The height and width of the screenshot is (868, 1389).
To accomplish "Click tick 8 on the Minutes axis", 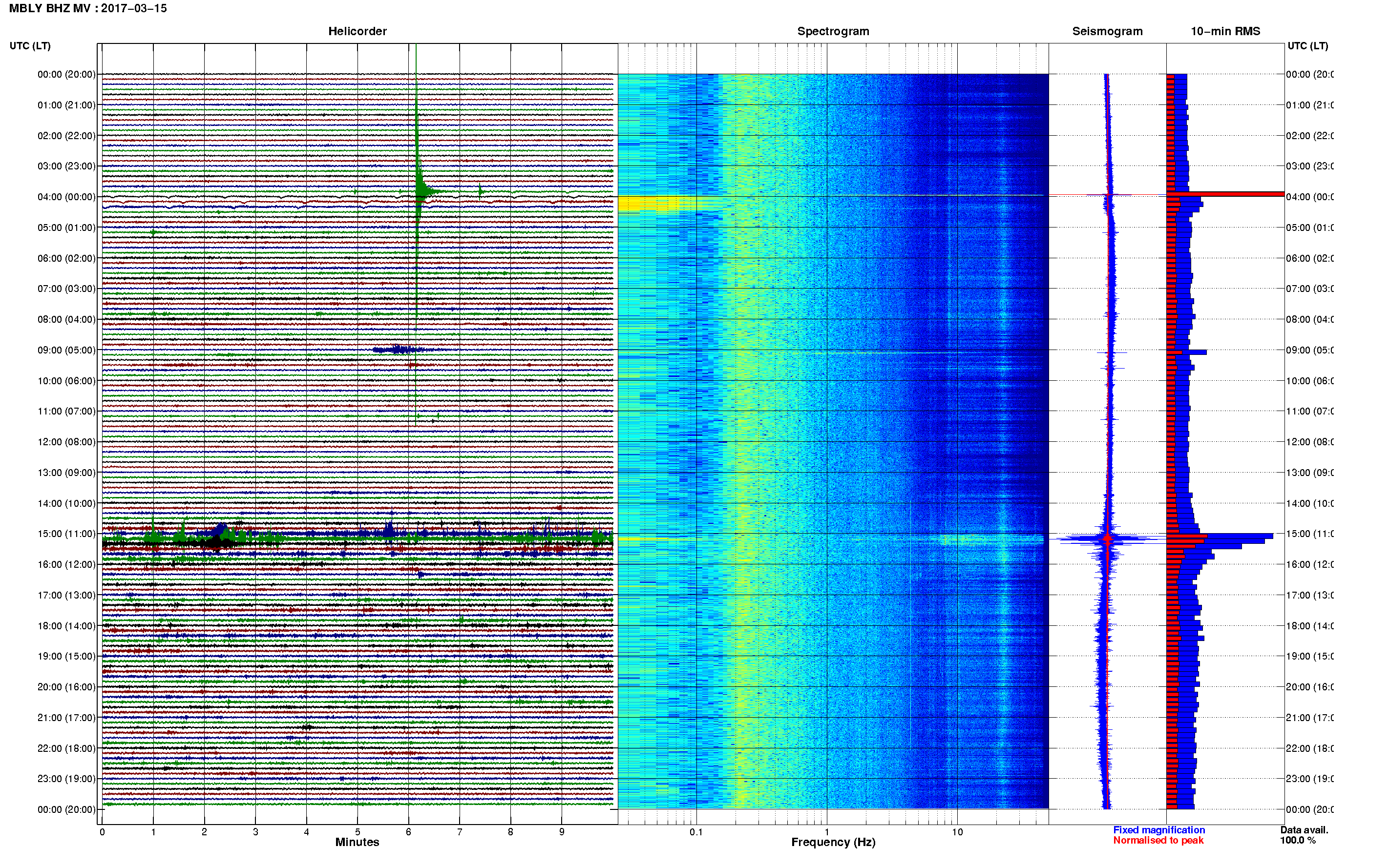I will pyautogui.click(x=510, y=832).
